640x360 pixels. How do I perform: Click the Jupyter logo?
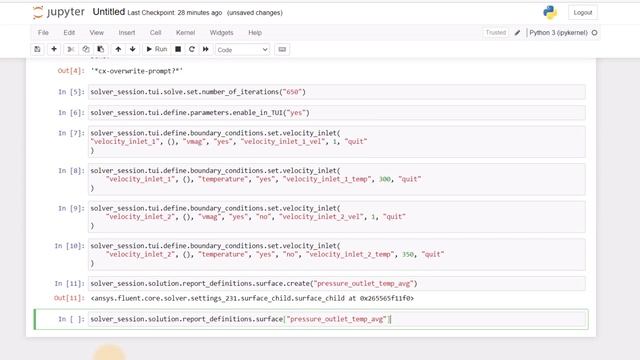(59, 13)
